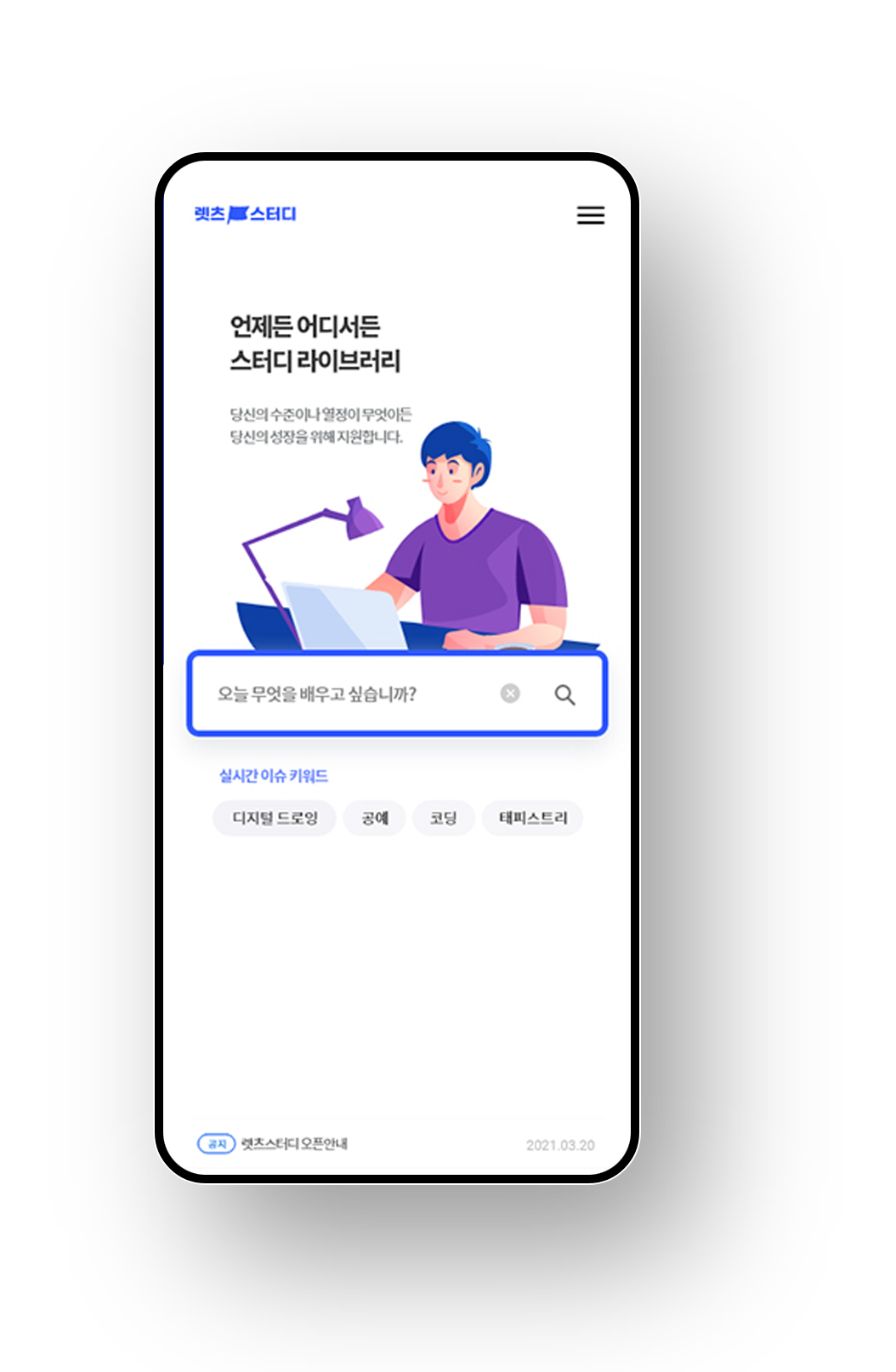Open the hamburger menu icon

[591, 215]
